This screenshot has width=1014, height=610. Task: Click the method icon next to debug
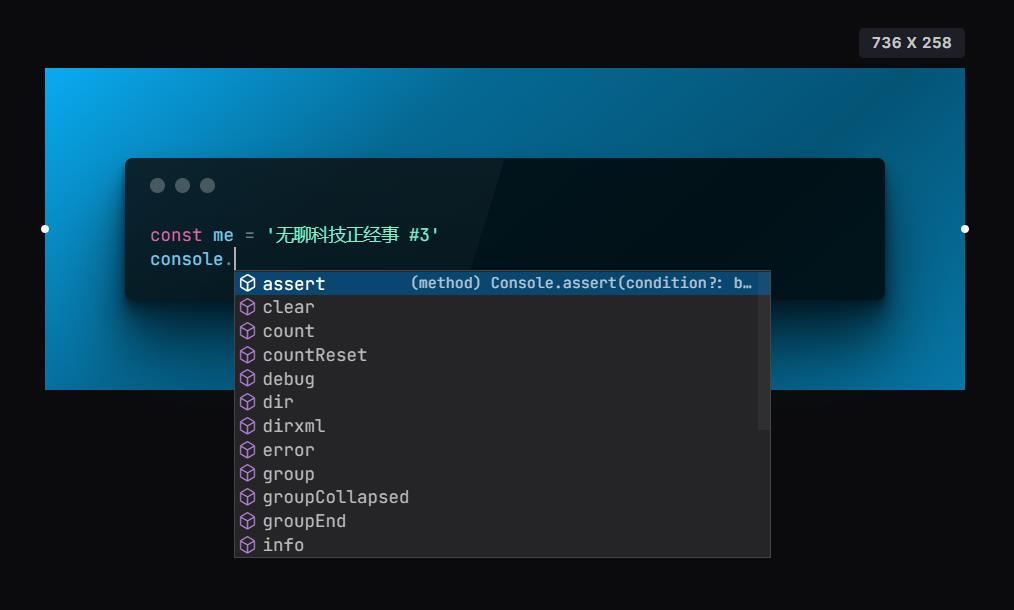248,378
